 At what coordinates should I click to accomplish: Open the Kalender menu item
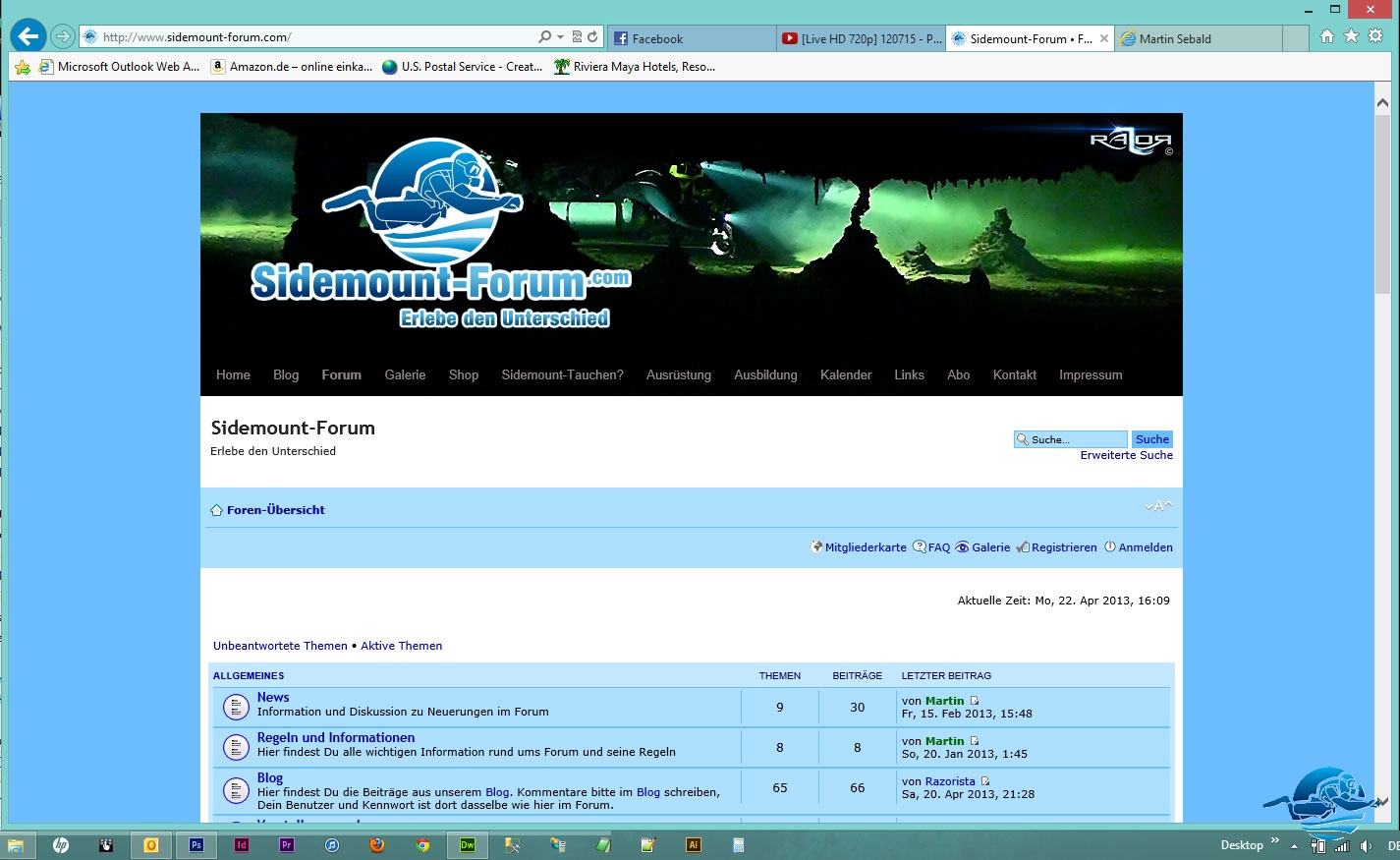(x=846, y=374)
